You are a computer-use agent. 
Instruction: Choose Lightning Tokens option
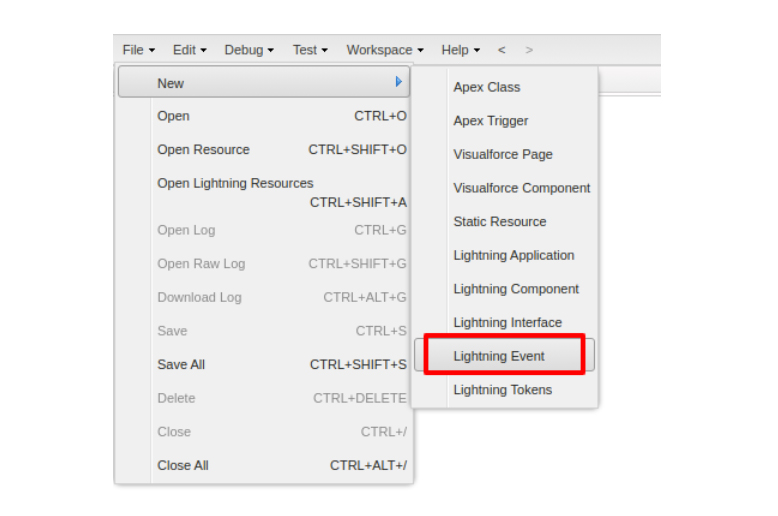point(503,390)
